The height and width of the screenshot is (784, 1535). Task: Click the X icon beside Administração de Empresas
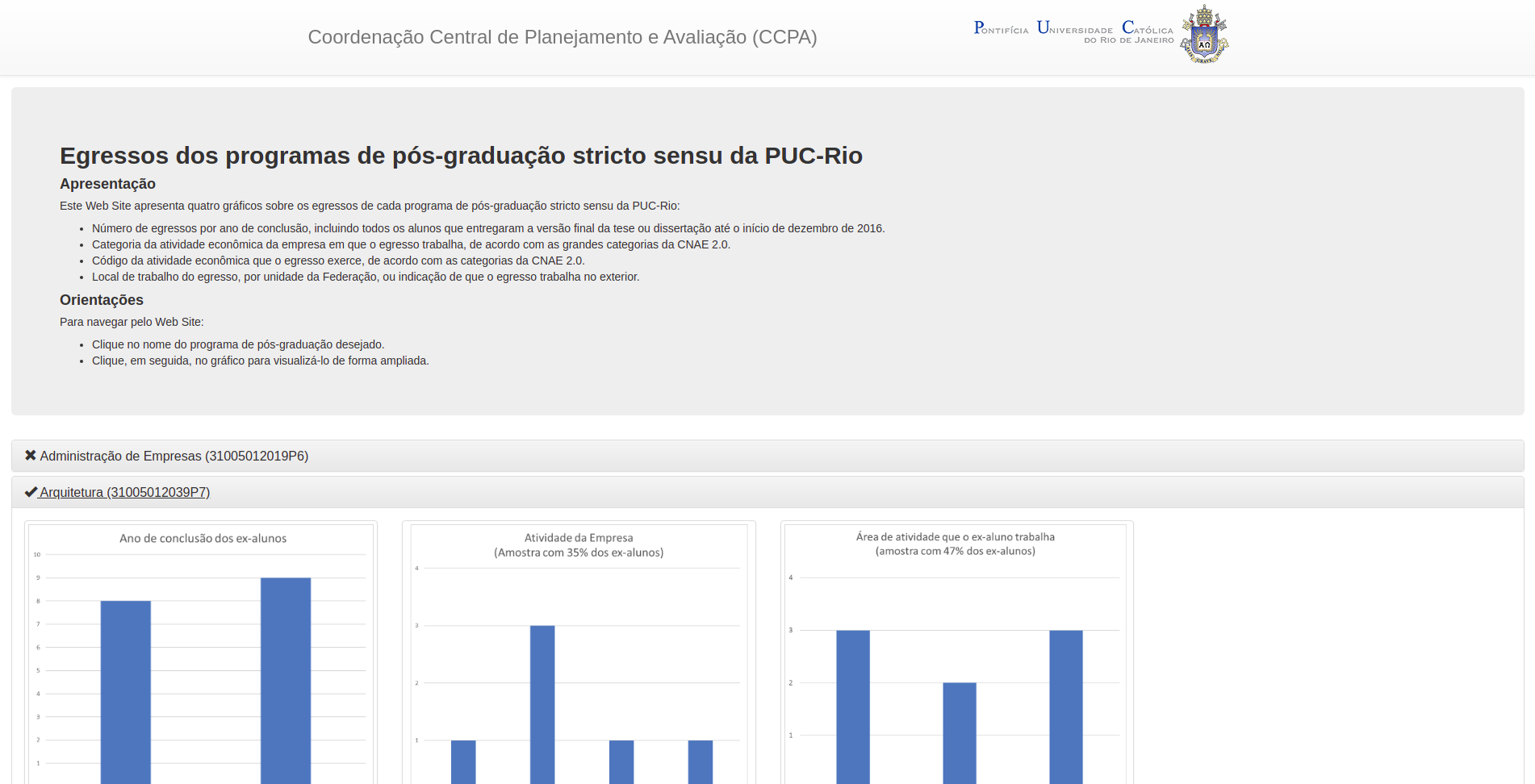(31, 456)
